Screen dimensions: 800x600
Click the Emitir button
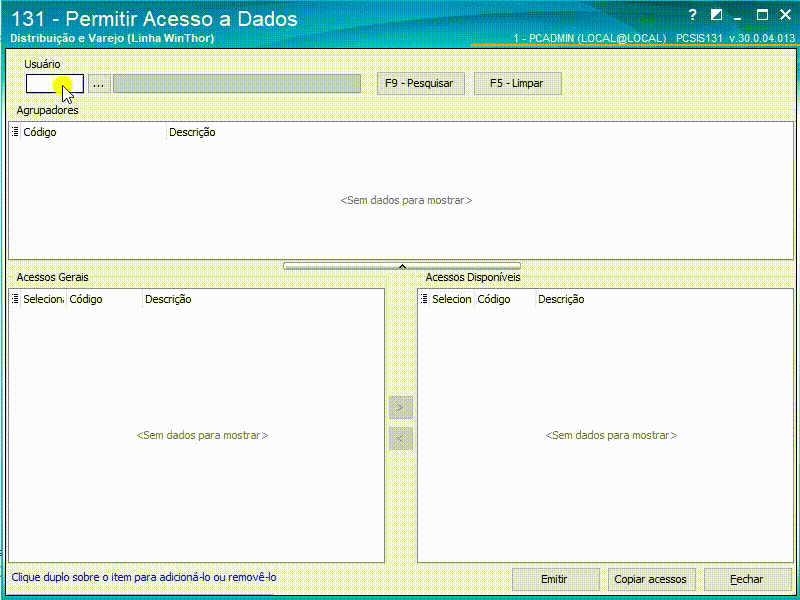[x=555, y=579]
